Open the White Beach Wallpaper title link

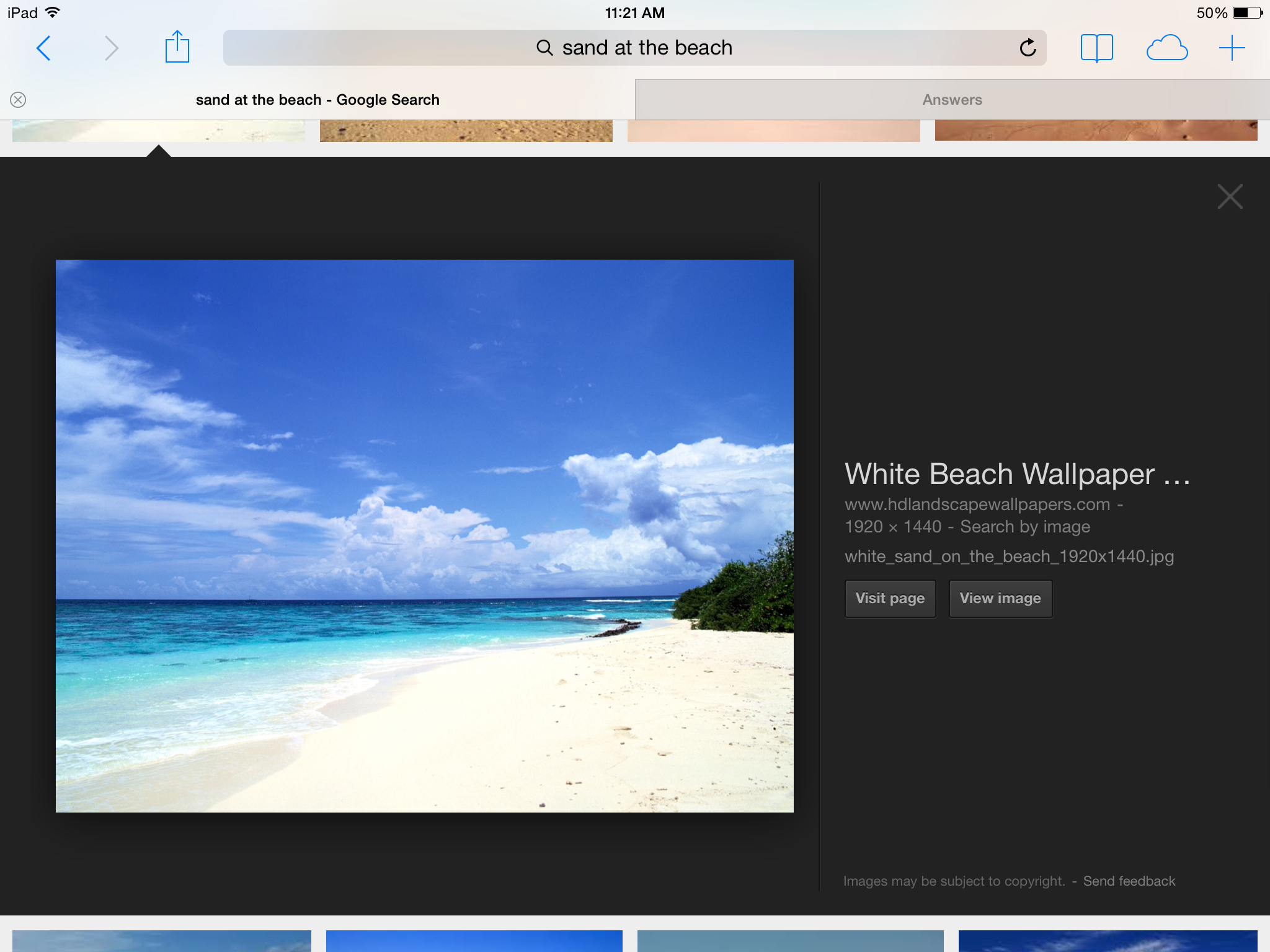[x=1017, y=474]
